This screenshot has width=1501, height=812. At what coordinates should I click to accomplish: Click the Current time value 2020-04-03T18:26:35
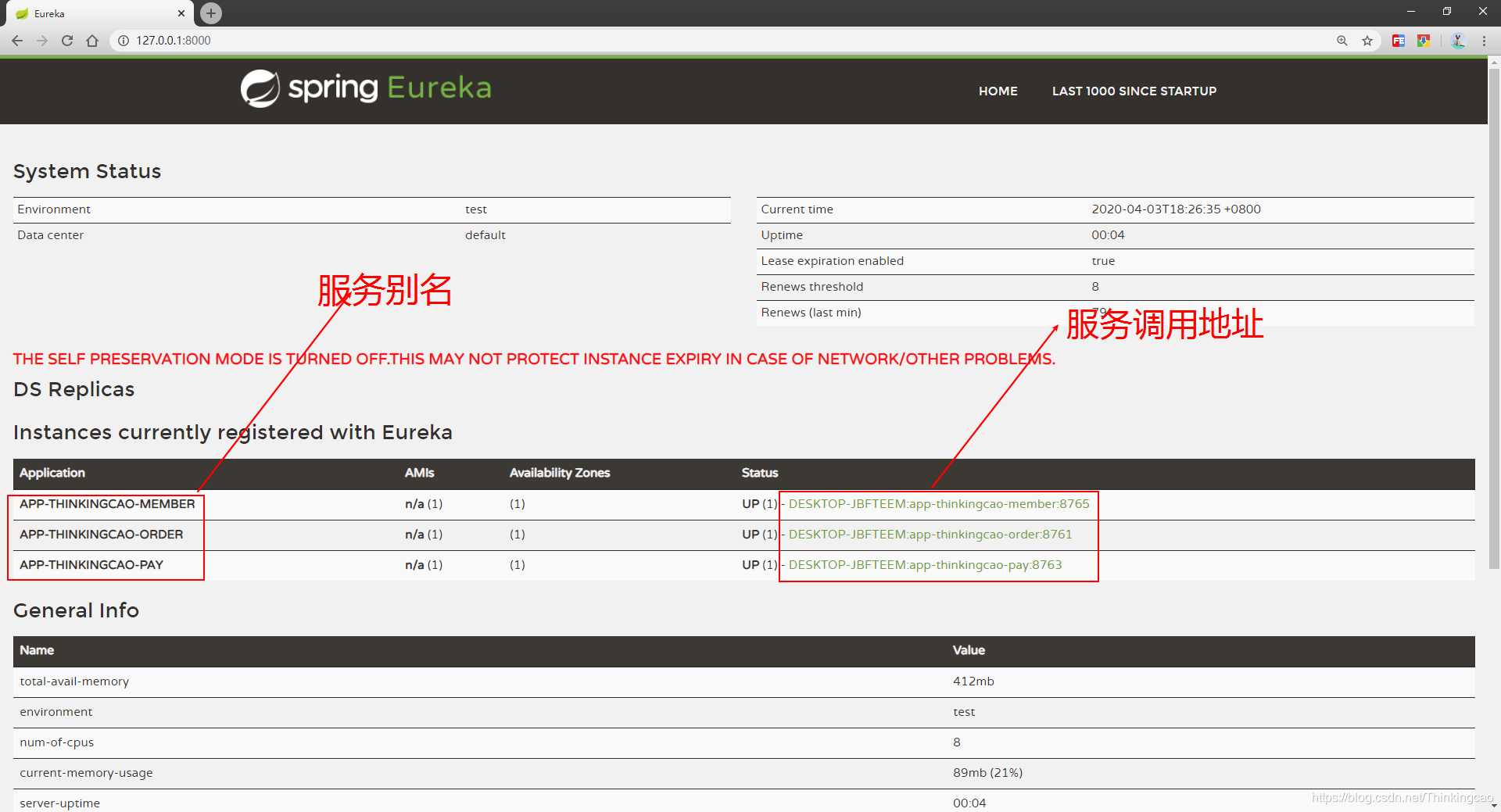[1176, 209]
